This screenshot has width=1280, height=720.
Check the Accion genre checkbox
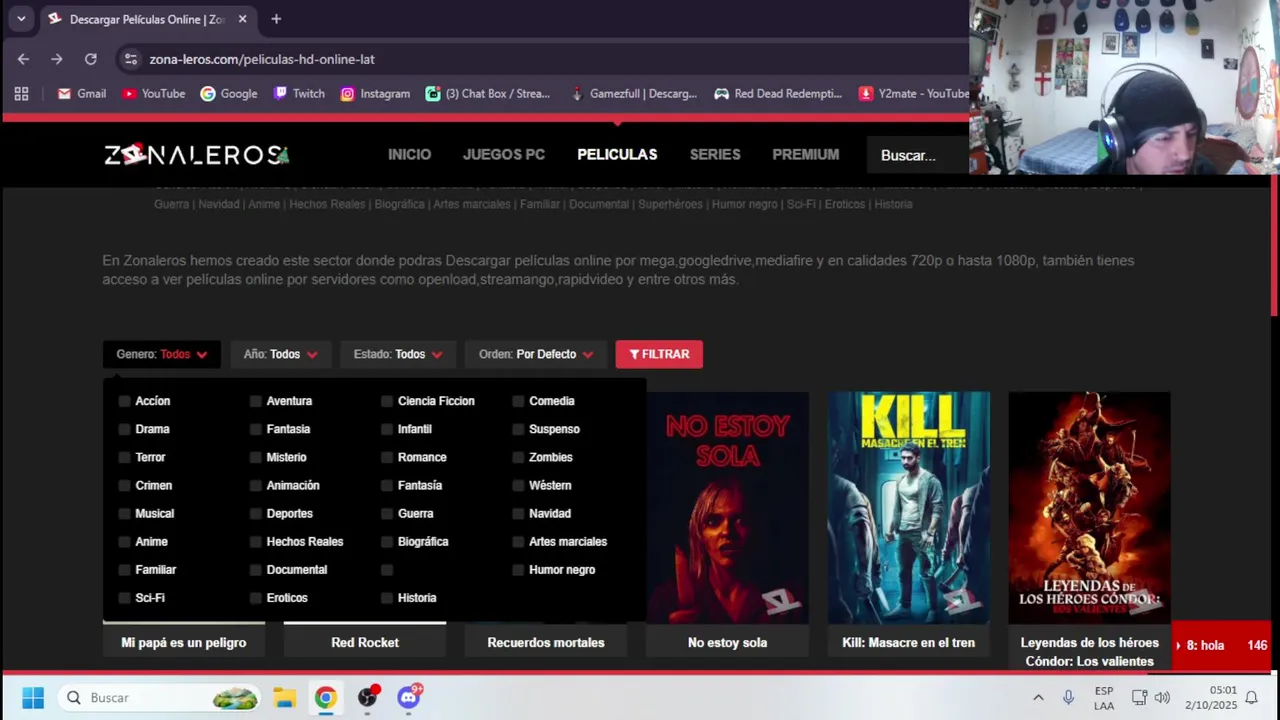point(124,401)
